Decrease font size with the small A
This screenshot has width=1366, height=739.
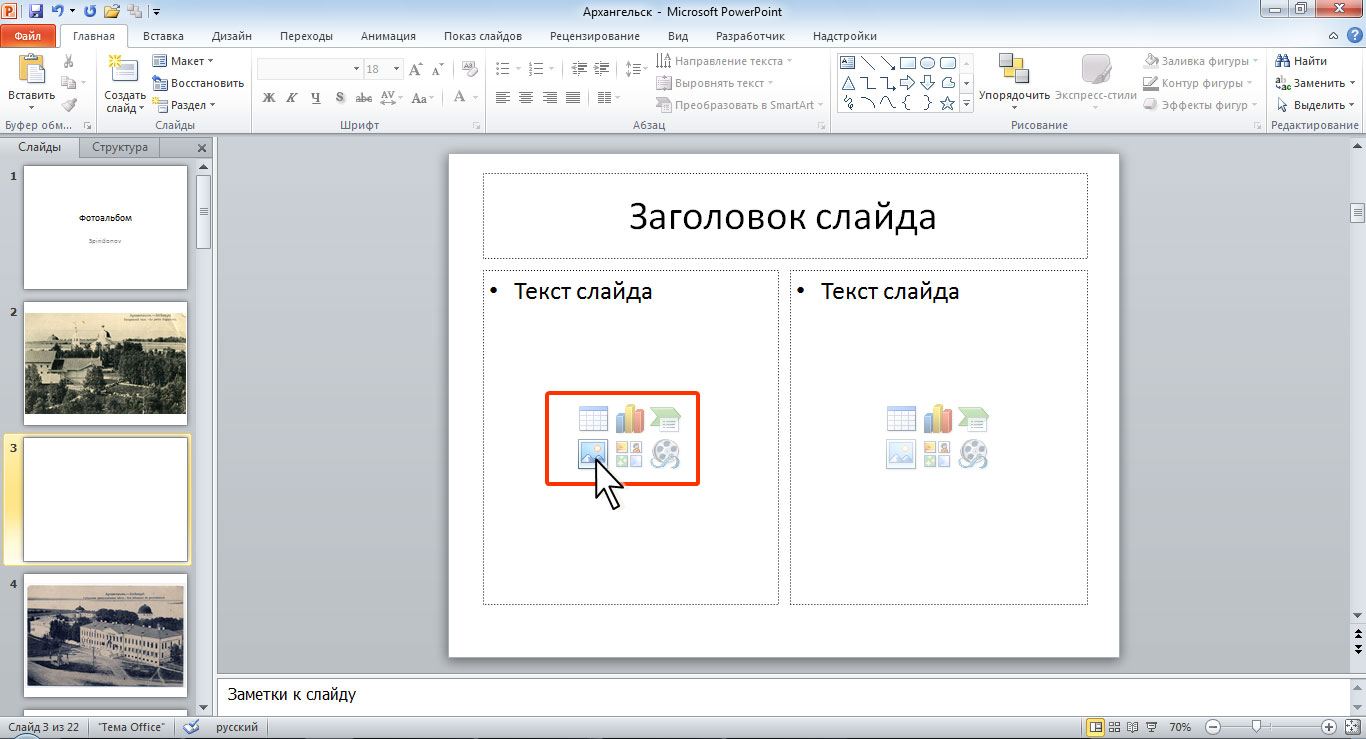pyautogui.click(x=435, y=69)
